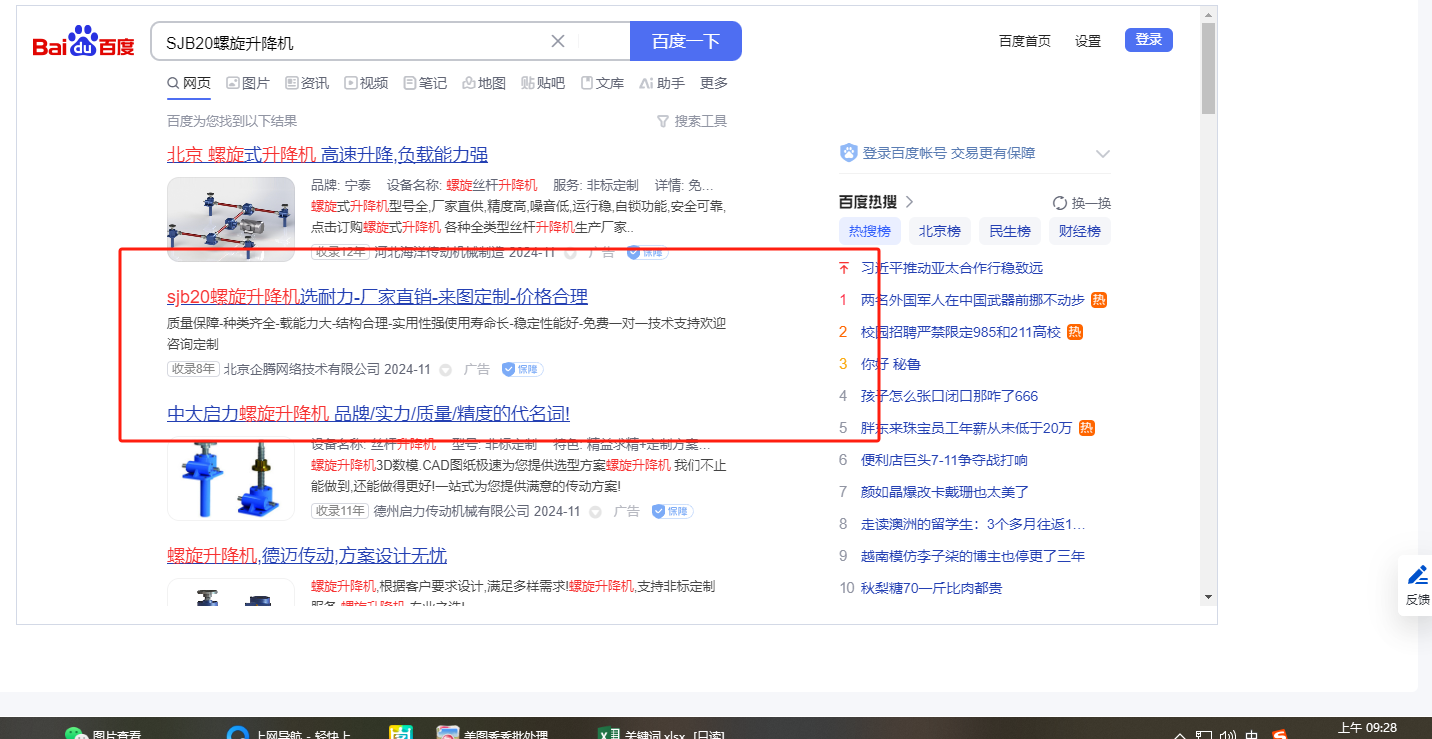Screen dimensions: 1432x739
Task: Select the 财经榜 hot list tab
Action: click(x=1079, y=231)
